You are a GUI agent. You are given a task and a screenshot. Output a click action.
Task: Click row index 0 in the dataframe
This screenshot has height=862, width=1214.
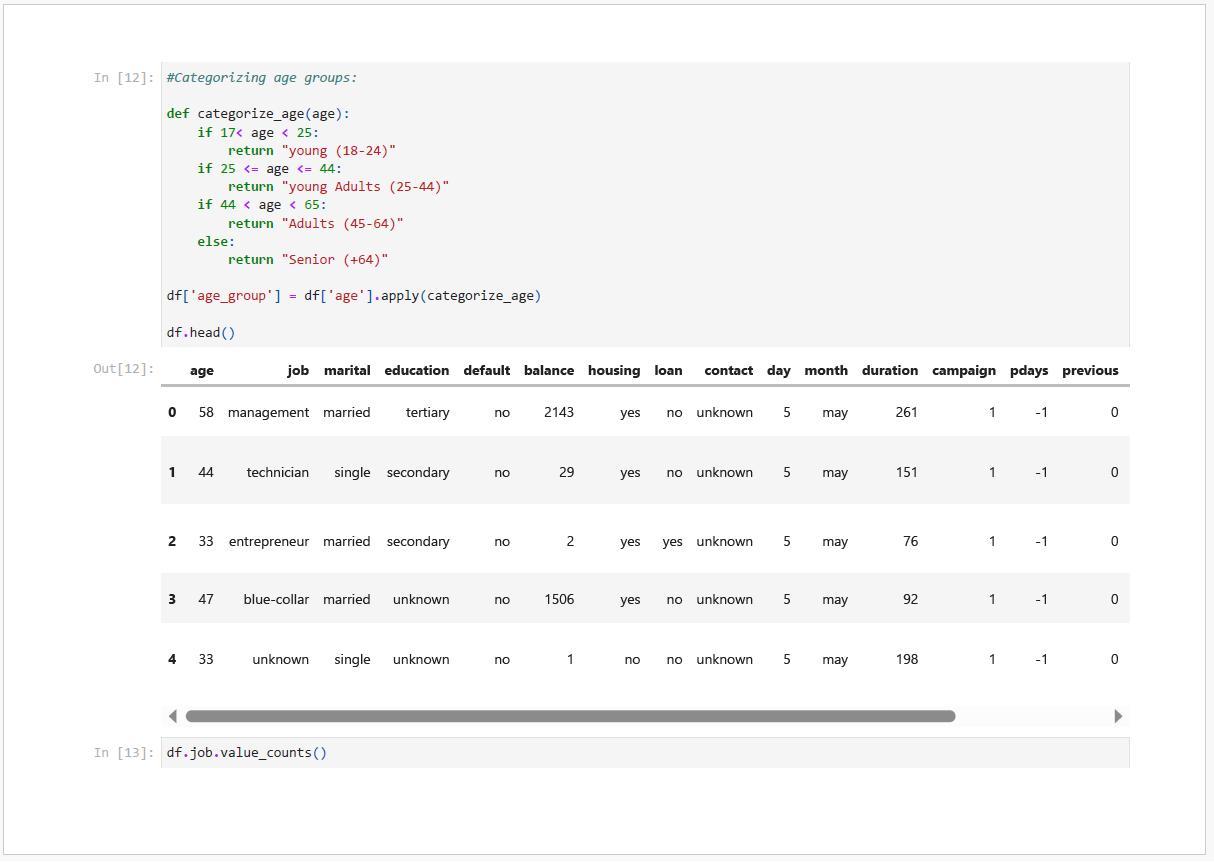(x=172, y=412)
